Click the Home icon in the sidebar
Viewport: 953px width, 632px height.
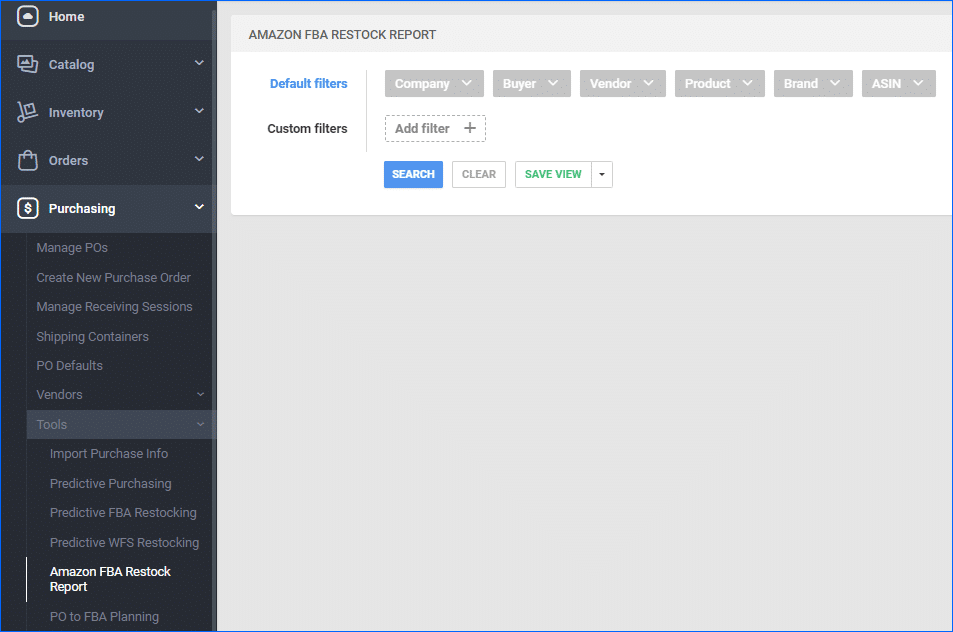(27, 16)
